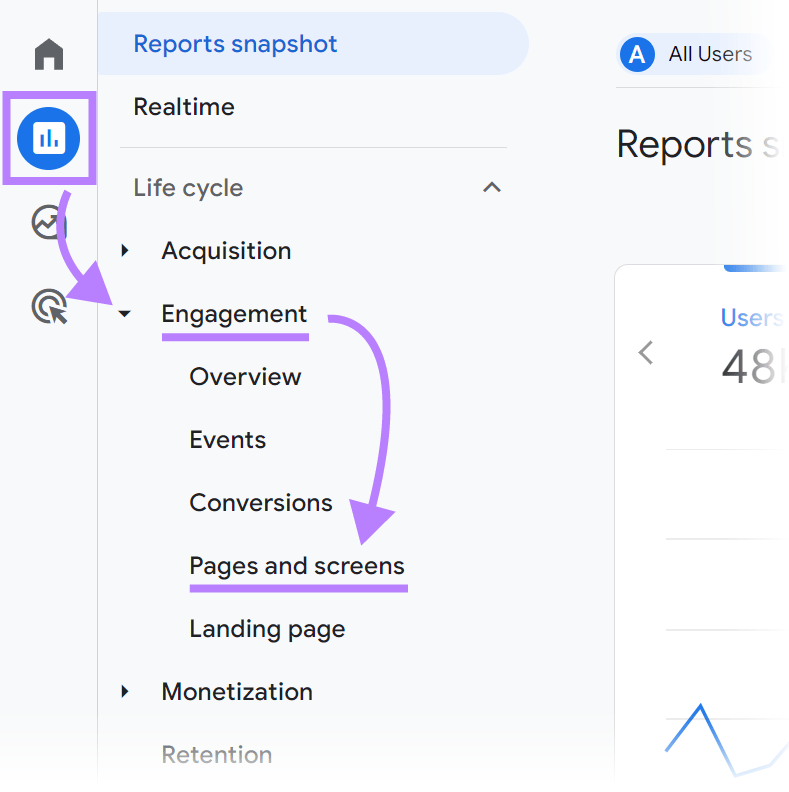Click the previous card left chevron
The height and width of the screenshot is (792, 789).
(x=646, y=353)
